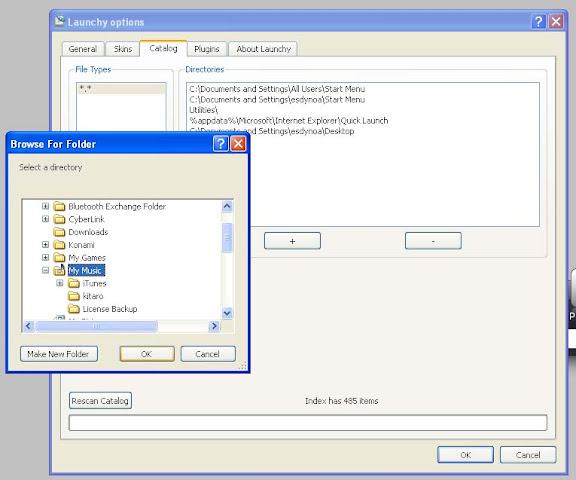Close the Browse For Folder dialog
This screenshot has height=480, width=576.
(x=238, y=144)
